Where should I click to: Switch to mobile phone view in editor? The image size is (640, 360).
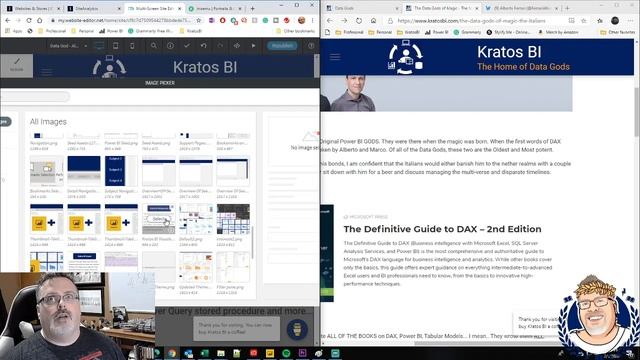coord(132,46)
